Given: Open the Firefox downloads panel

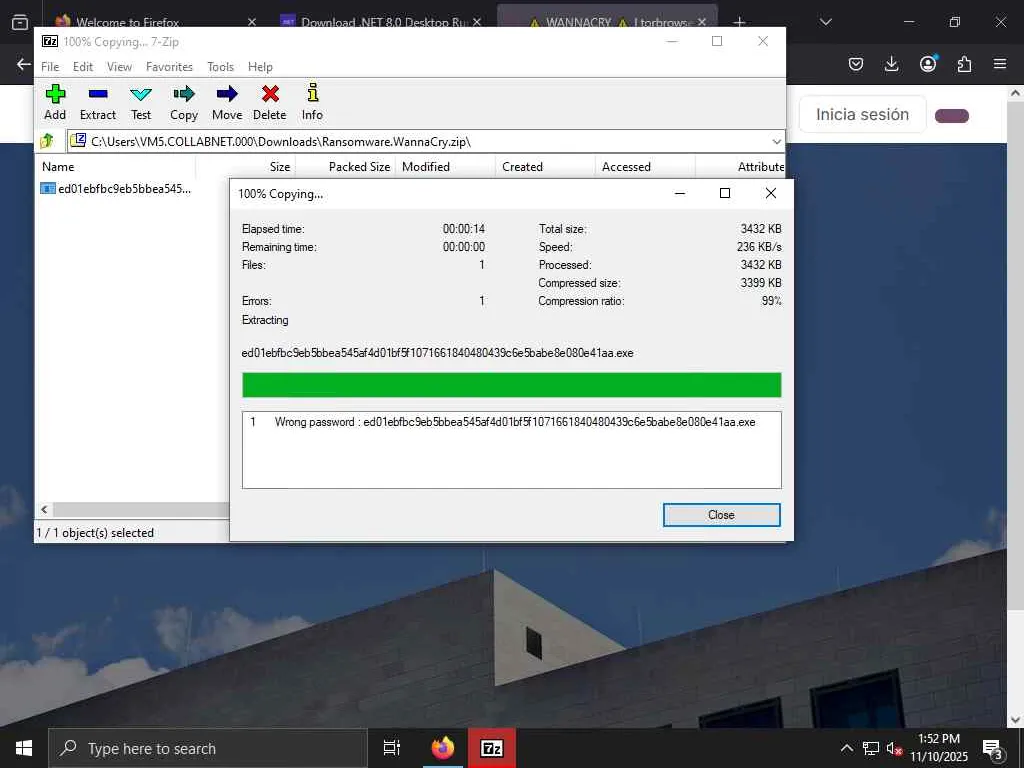Looking at the screenshot, I should click(x=891, y=64).
